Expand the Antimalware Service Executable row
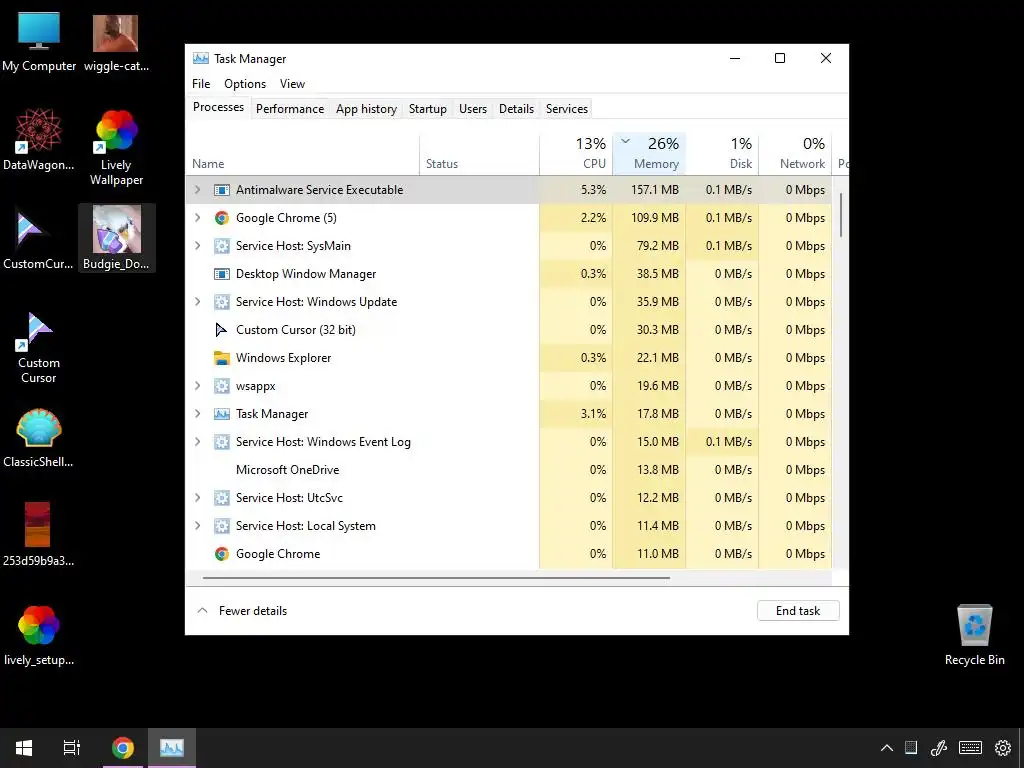The height and width of the screenshot is (768, 1024). (x=198, y=190)
